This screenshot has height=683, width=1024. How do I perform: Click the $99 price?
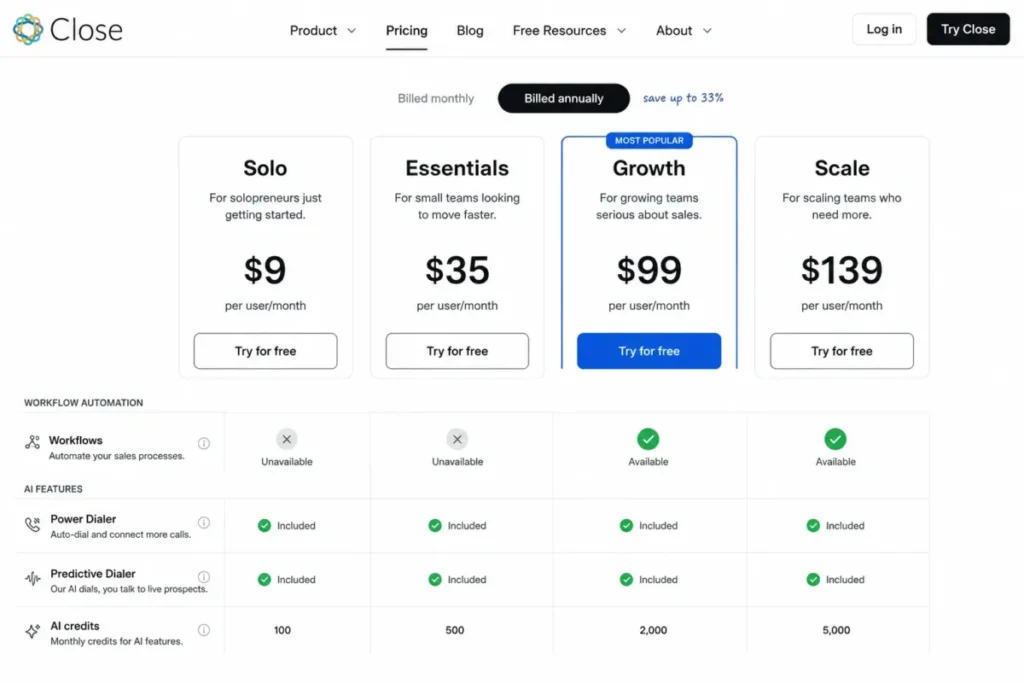[649, 270]
